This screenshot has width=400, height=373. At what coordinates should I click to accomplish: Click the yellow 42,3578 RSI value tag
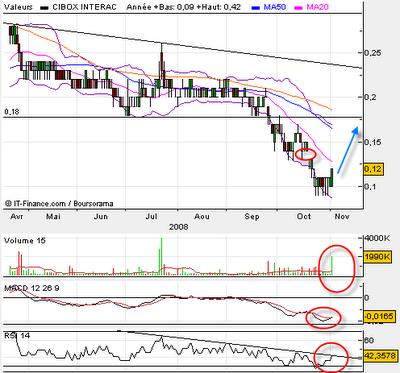(x=380, y=355)
